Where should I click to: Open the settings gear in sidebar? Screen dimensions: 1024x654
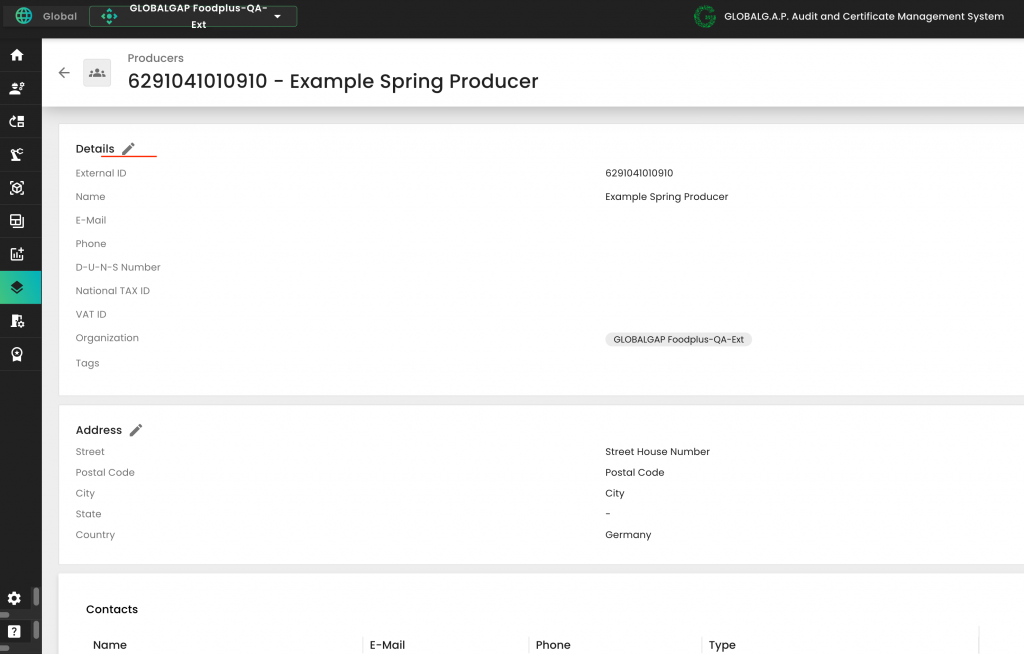(x=14, y=598)
